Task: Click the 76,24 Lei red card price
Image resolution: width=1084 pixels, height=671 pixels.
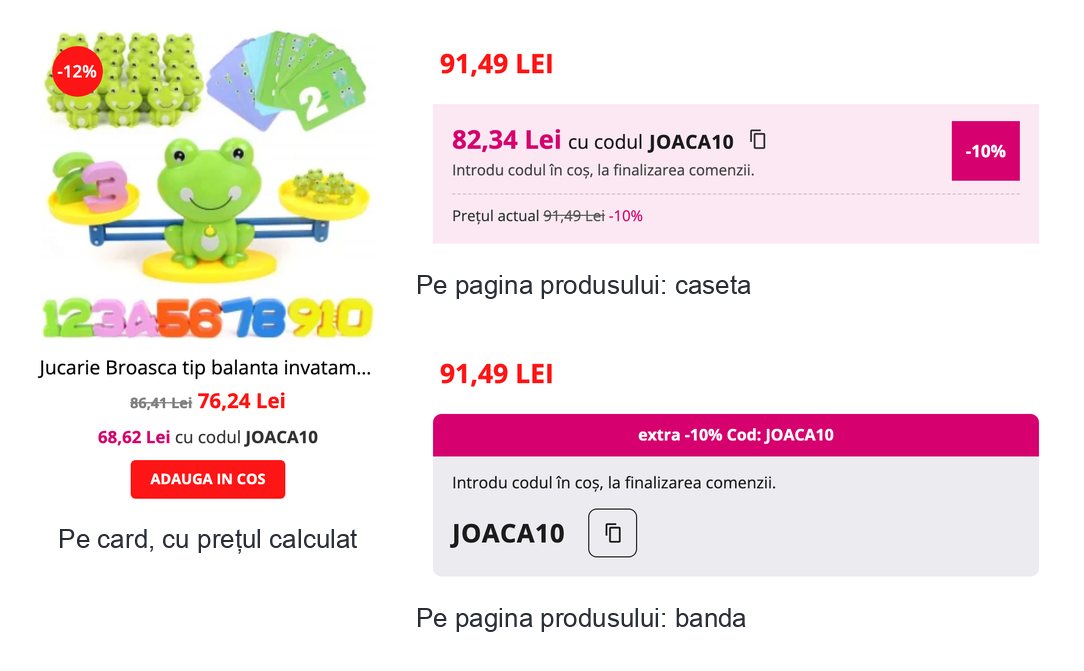Action: [x=241, y=401]
